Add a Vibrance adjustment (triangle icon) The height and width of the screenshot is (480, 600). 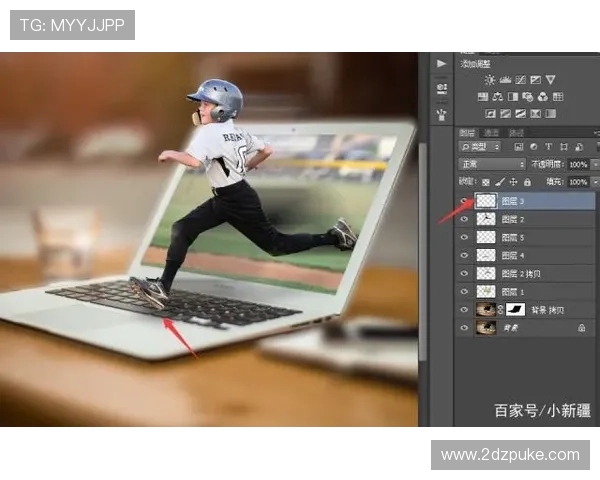551,79
